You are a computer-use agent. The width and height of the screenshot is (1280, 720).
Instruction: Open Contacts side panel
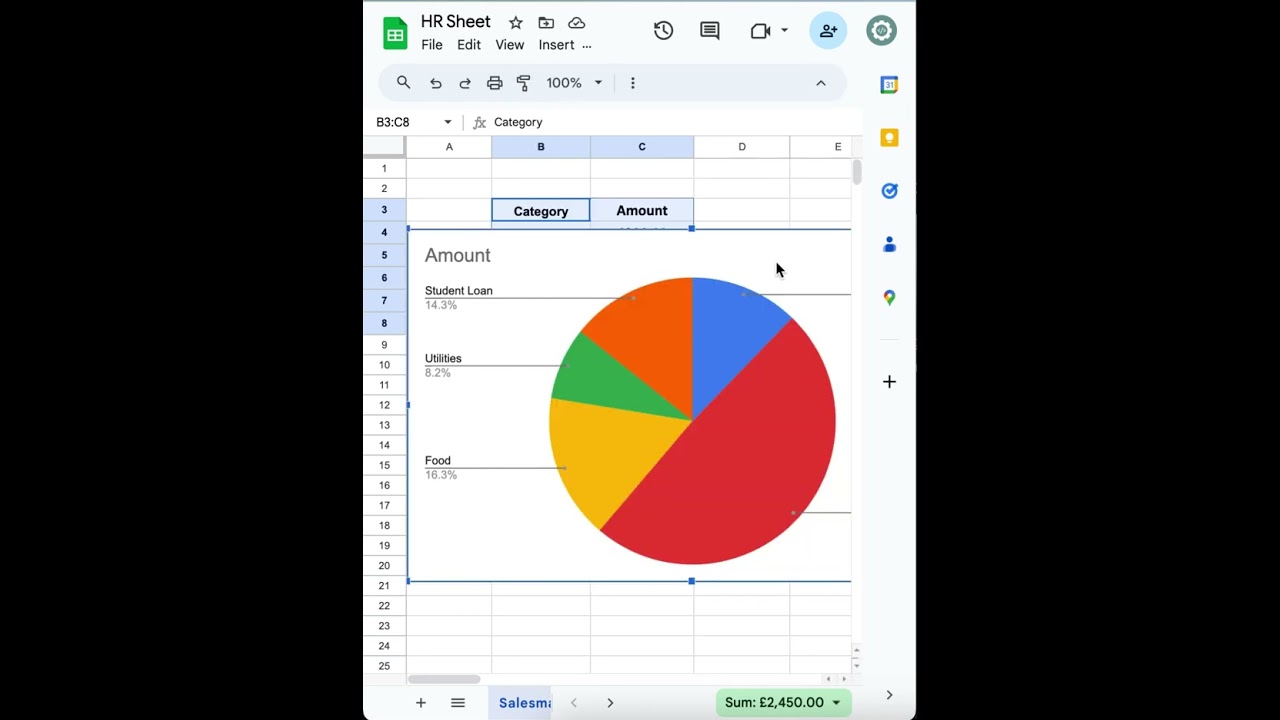point(889,244)
